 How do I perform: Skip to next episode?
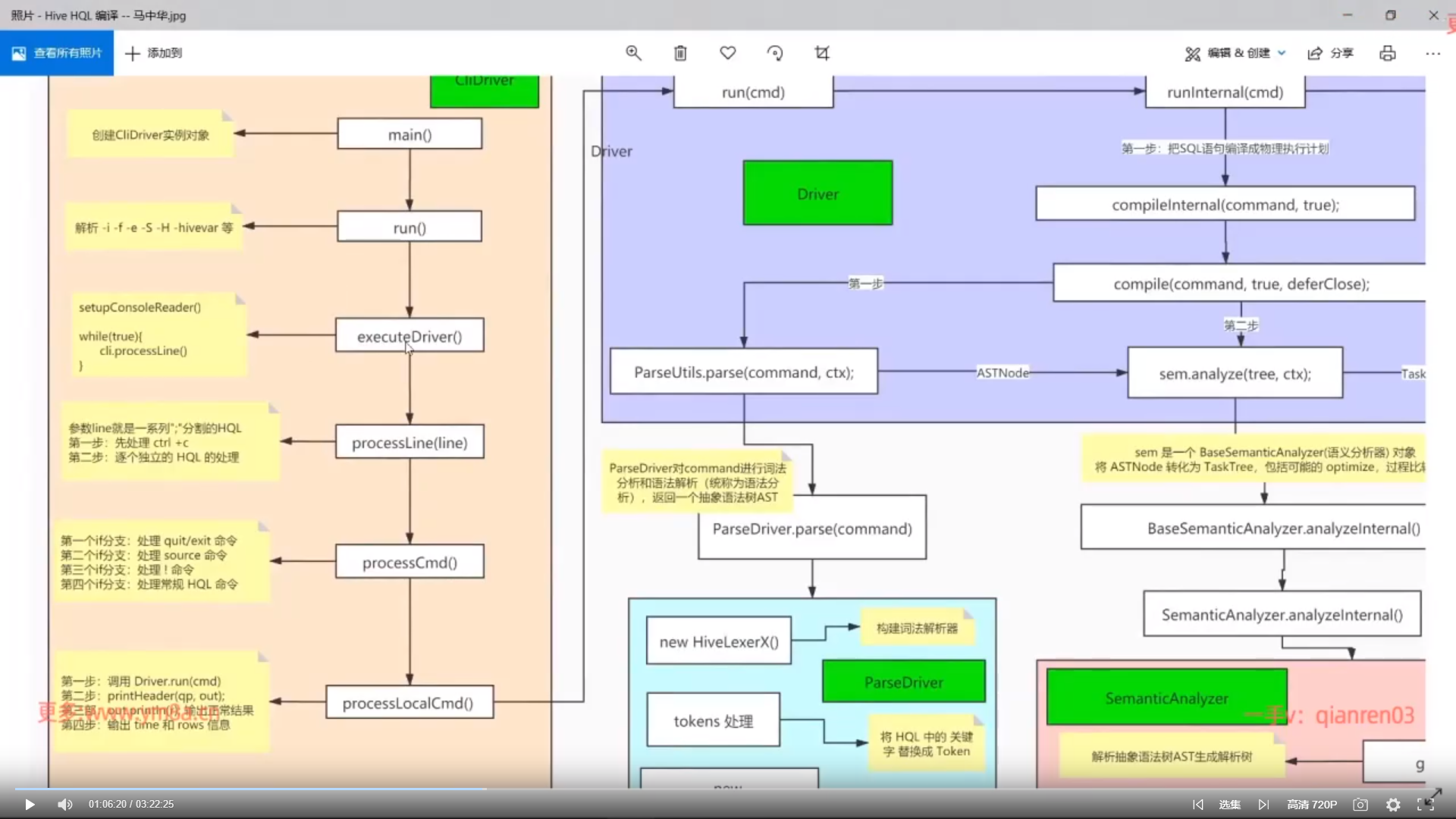click(1263, 805)
